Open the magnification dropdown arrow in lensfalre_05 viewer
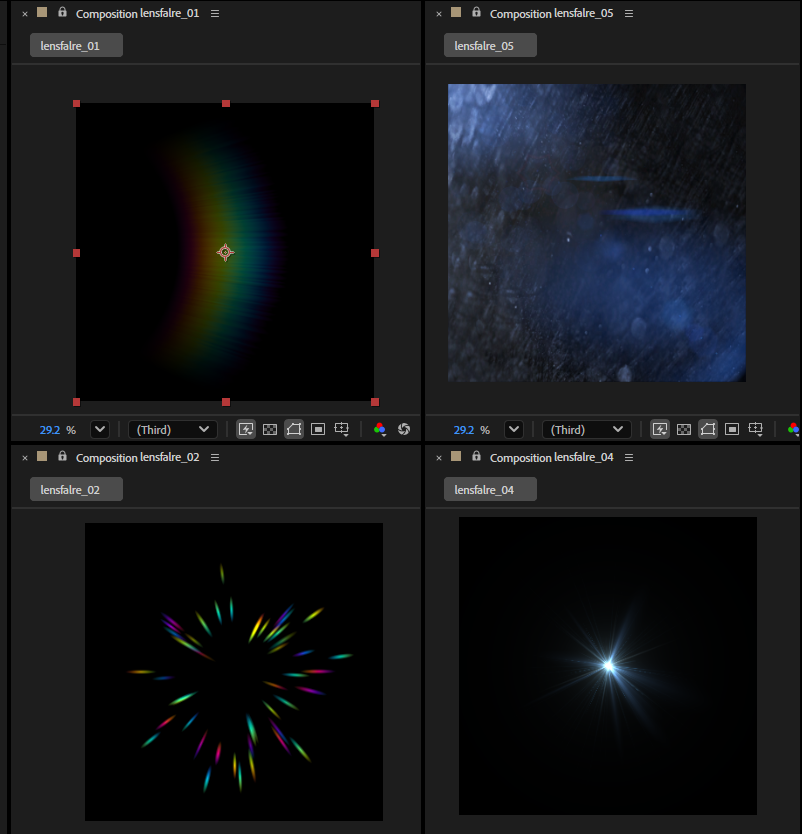Image resolution: width=802 pixels, height=834 pixels. coord(514,429)
